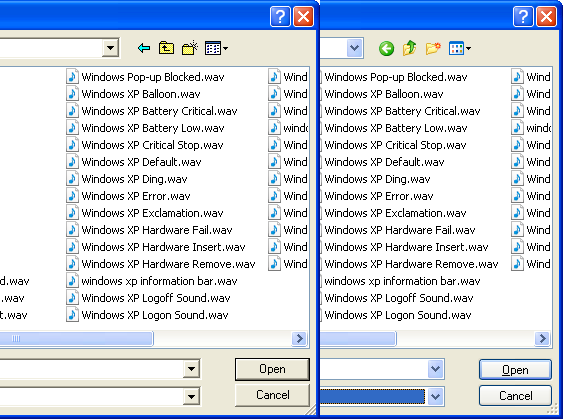Expand the Look in dropdown in Luna-theme dialog
The width and height of the screenshot is (563, 419).
pyautogui.click(x=355, y=48)
